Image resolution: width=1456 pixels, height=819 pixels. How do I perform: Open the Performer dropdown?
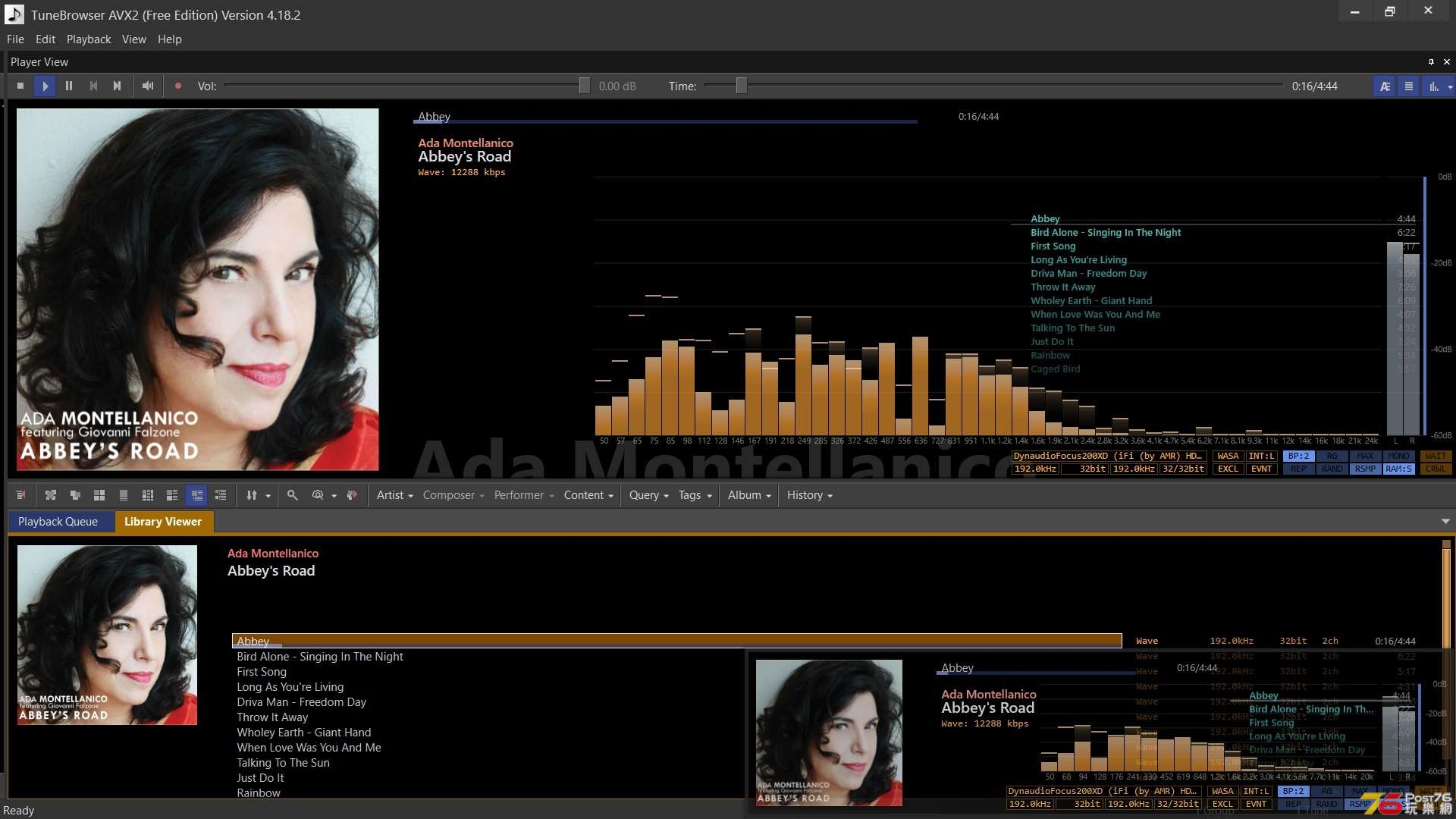pos(524,495)
